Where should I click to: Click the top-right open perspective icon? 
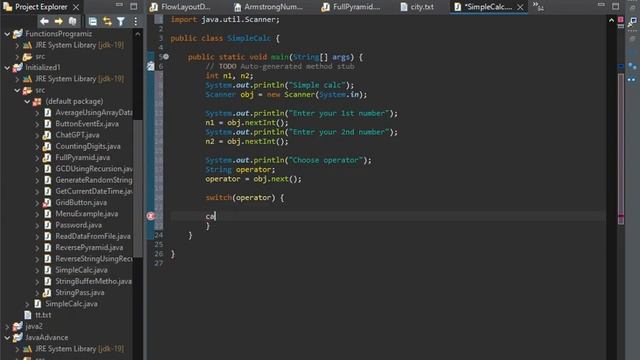click(632, 22)
